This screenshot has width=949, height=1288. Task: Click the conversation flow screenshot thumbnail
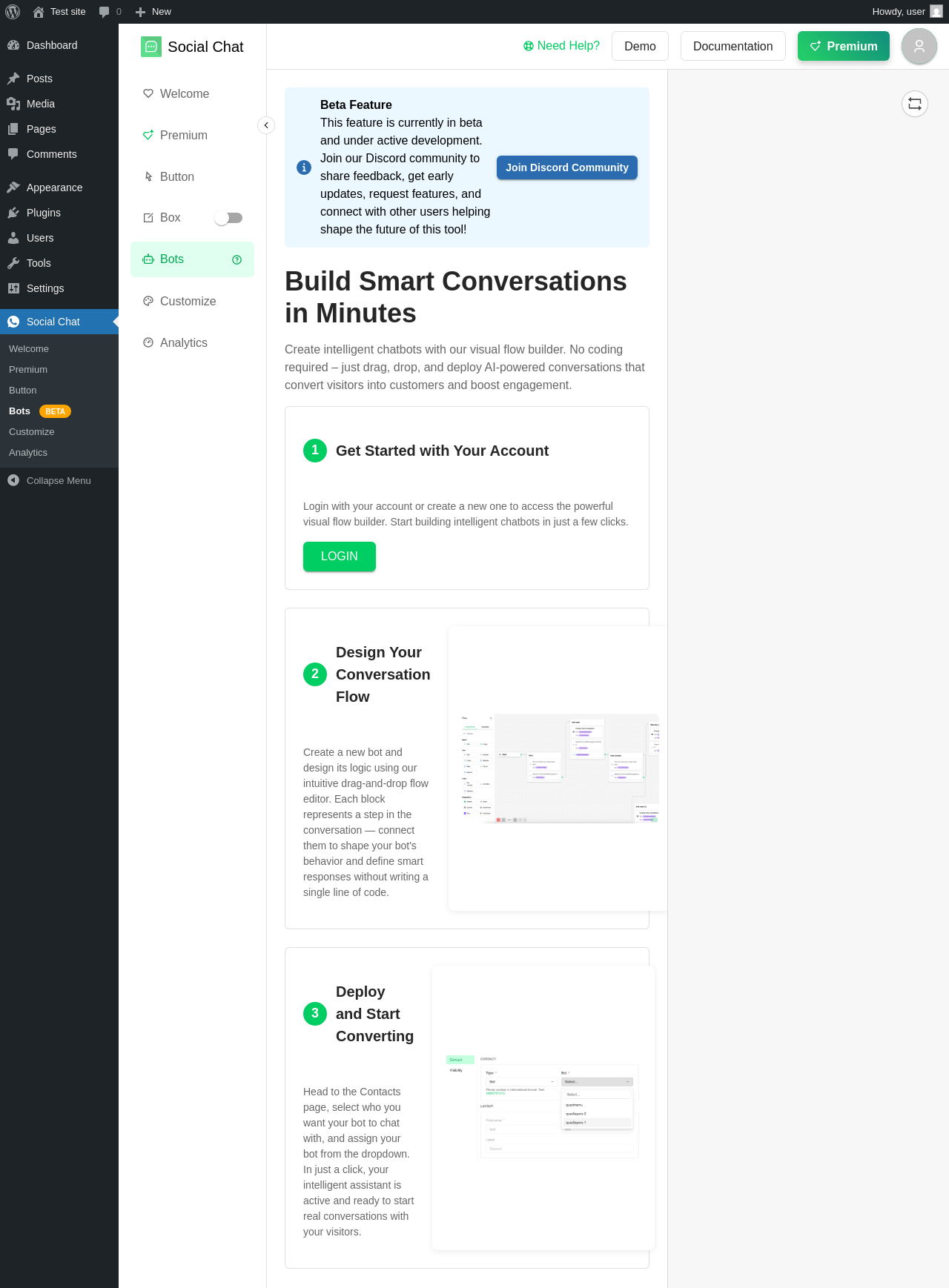coord(558,769)
